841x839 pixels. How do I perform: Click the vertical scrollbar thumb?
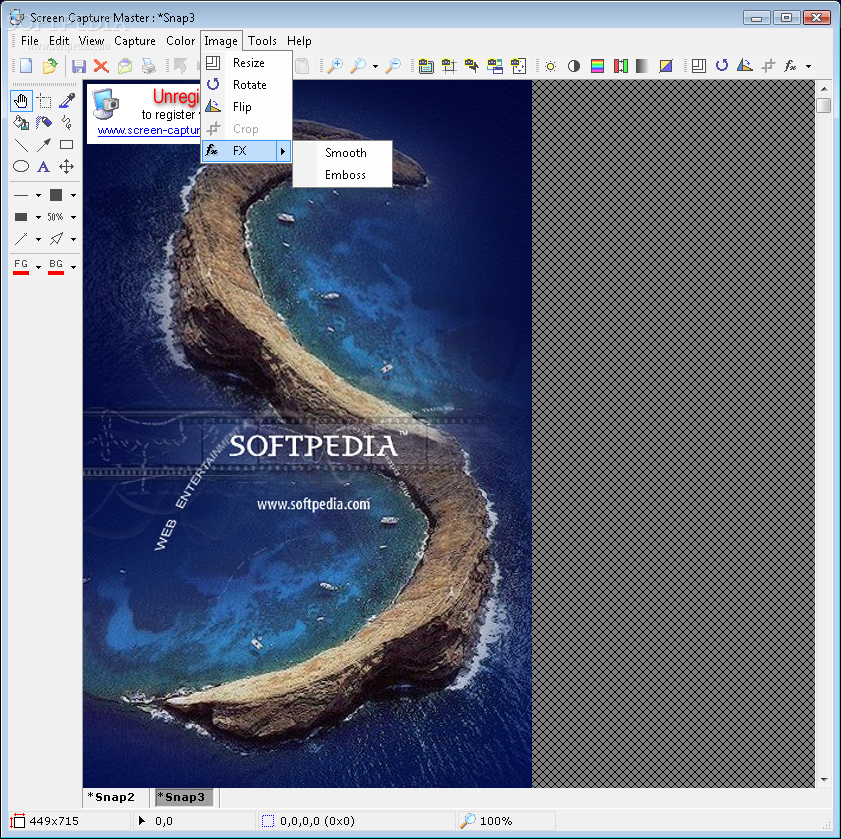pyautogui.click(x=823, y=105)
